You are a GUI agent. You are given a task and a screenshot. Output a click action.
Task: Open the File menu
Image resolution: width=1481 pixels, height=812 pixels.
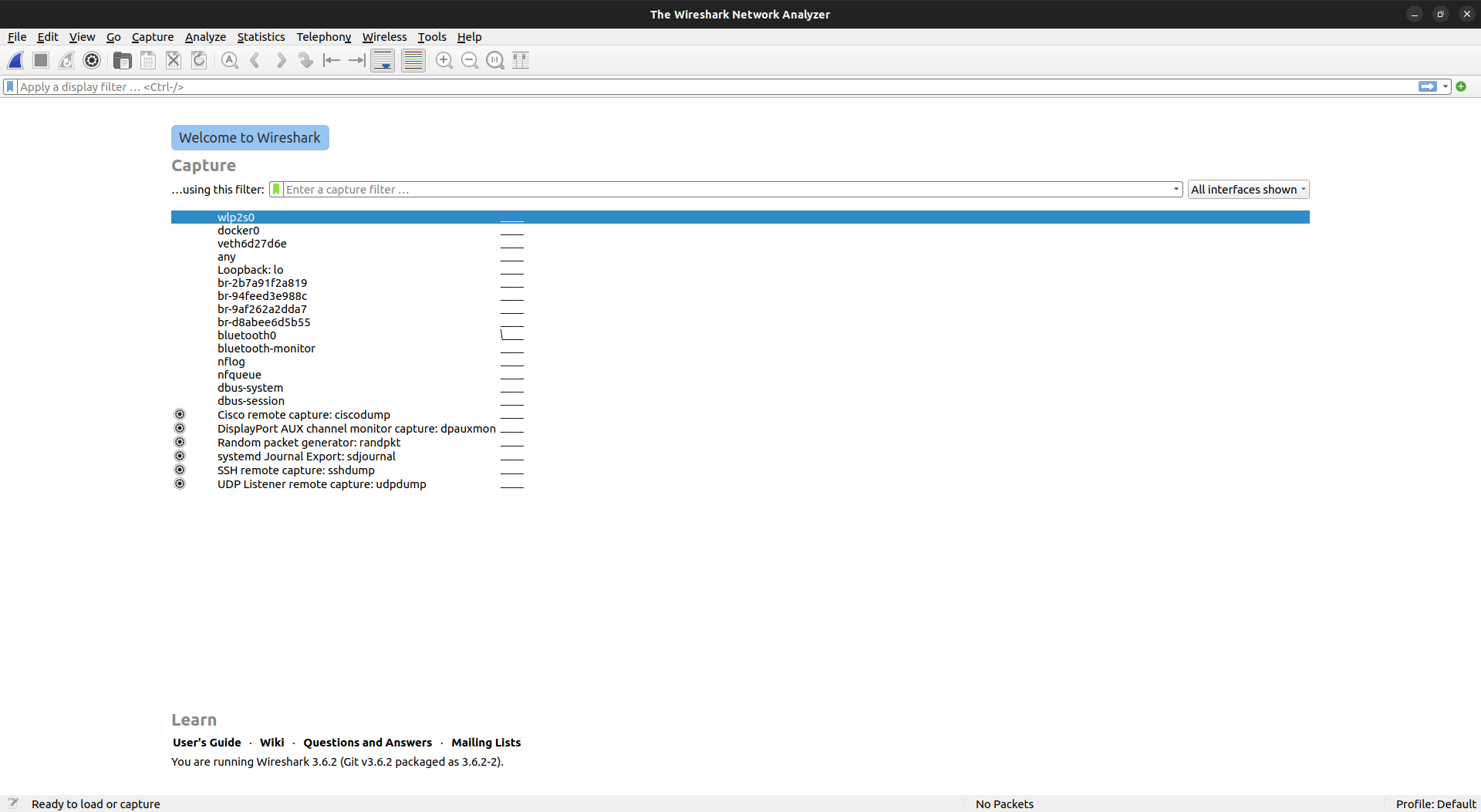[17, 37]
